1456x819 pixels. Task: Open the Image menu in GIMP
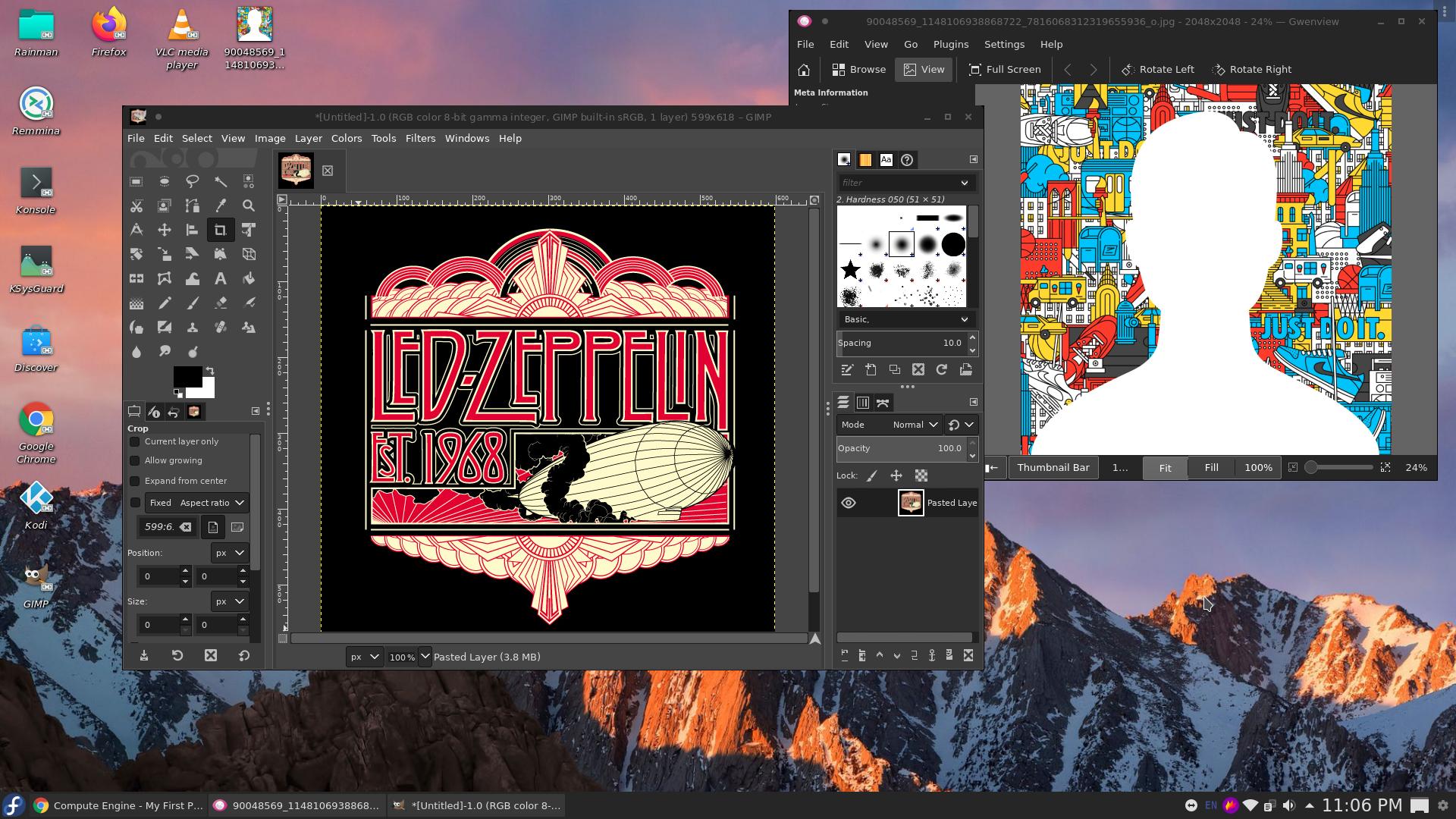click(x=270, y=138)
